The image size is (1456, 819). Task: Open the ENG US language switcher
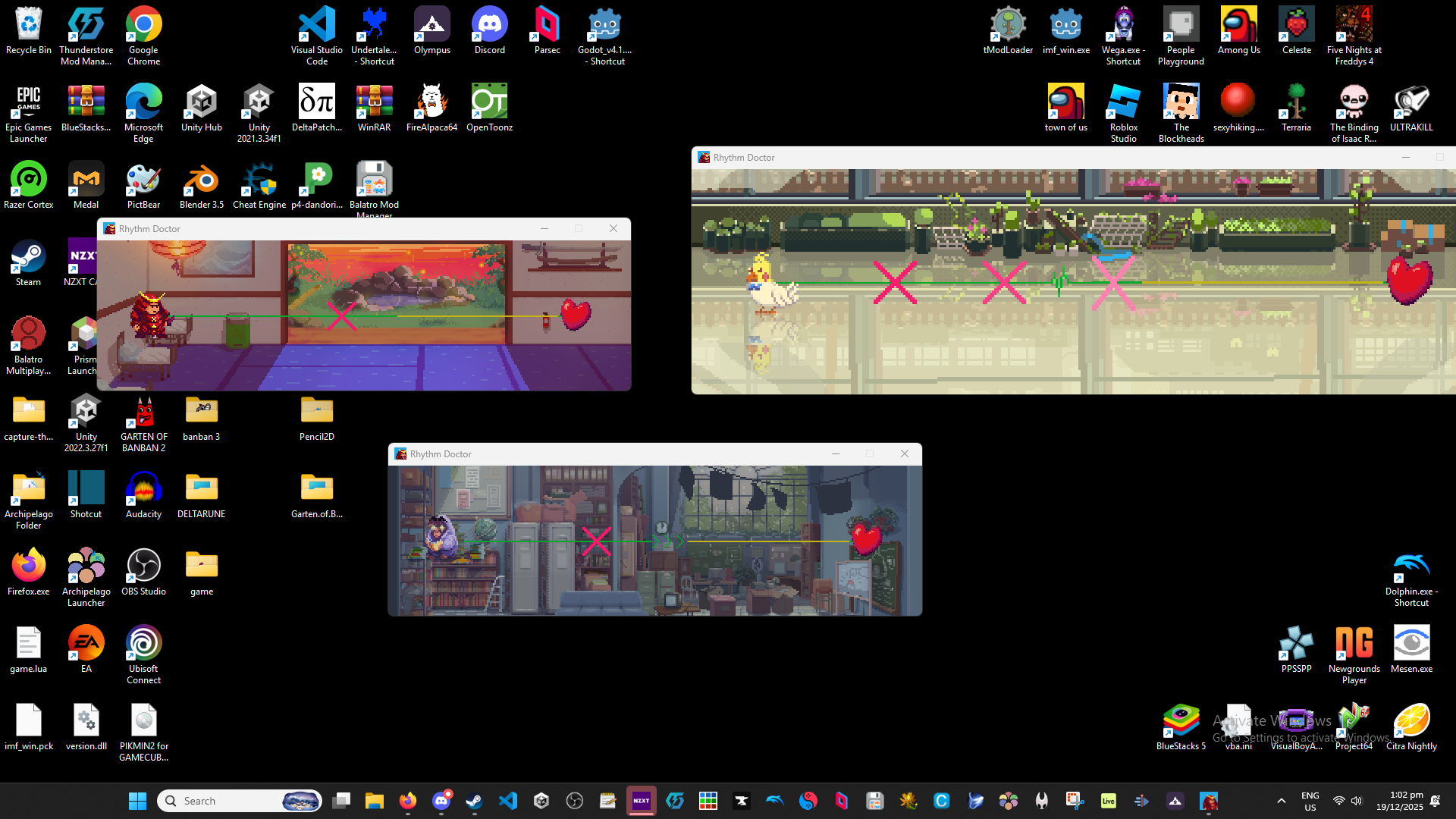coord(1310,801)
